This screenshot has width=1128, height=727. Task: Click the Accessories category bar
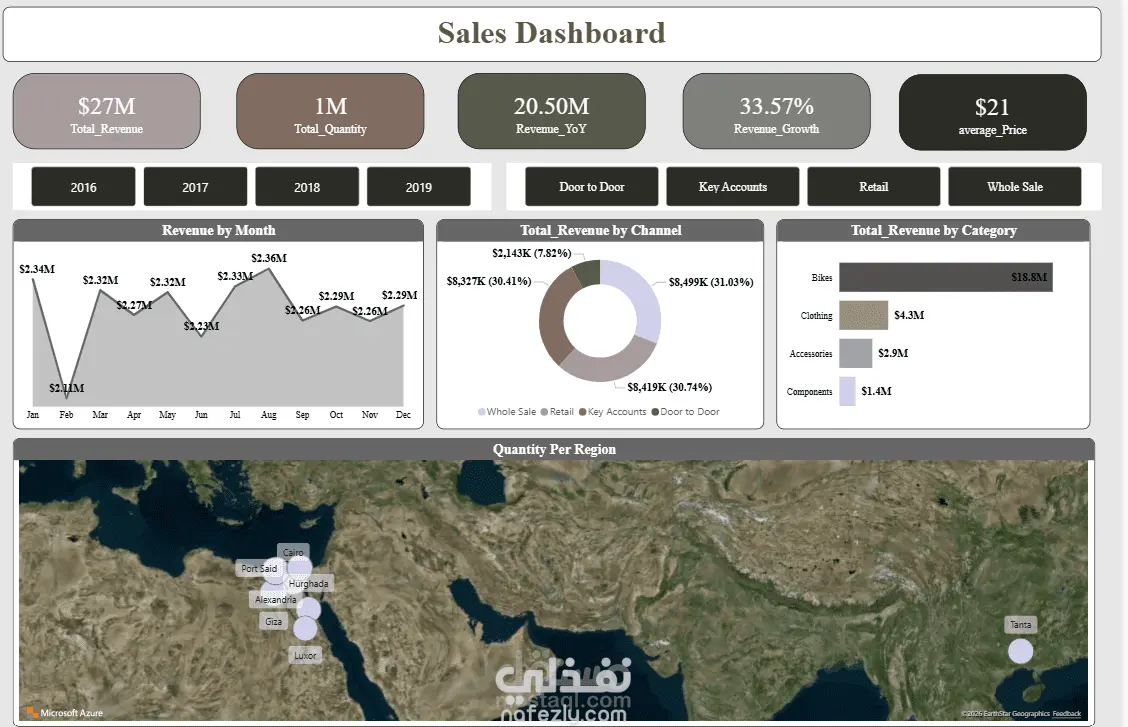[855, 353]
